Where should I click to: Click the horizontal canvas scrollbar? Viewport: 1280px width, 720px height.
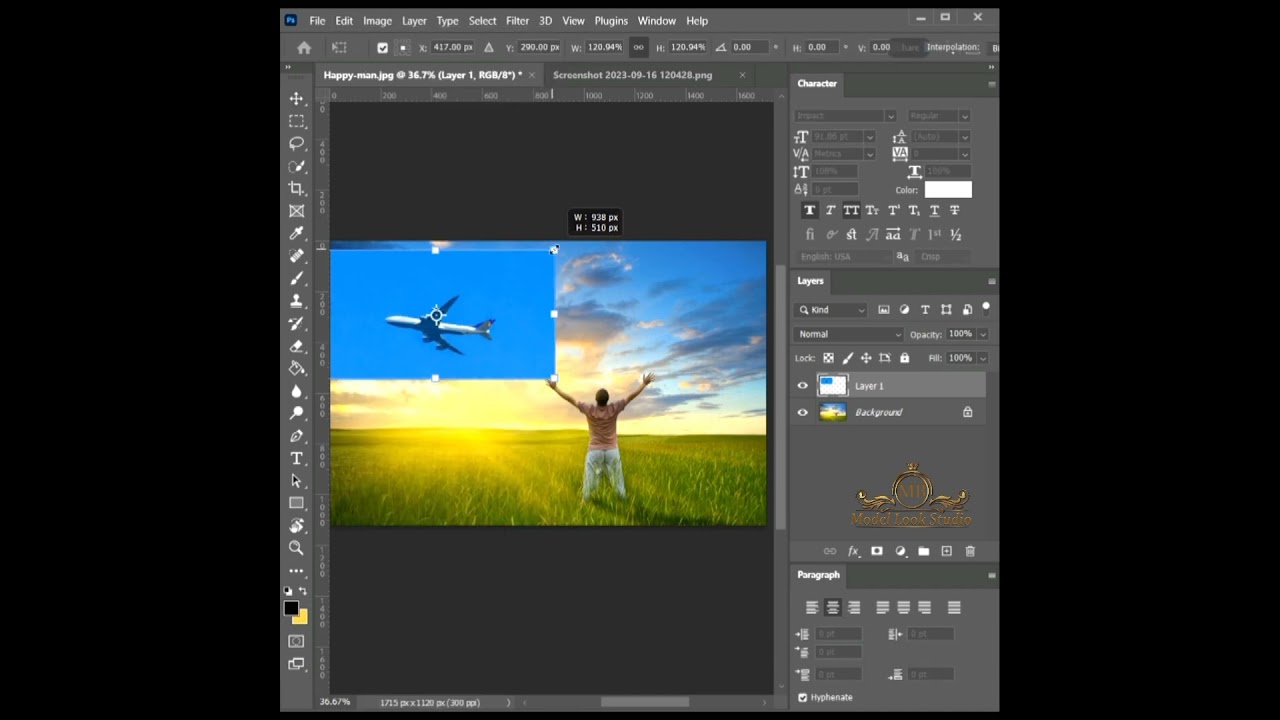click(645, 702)
